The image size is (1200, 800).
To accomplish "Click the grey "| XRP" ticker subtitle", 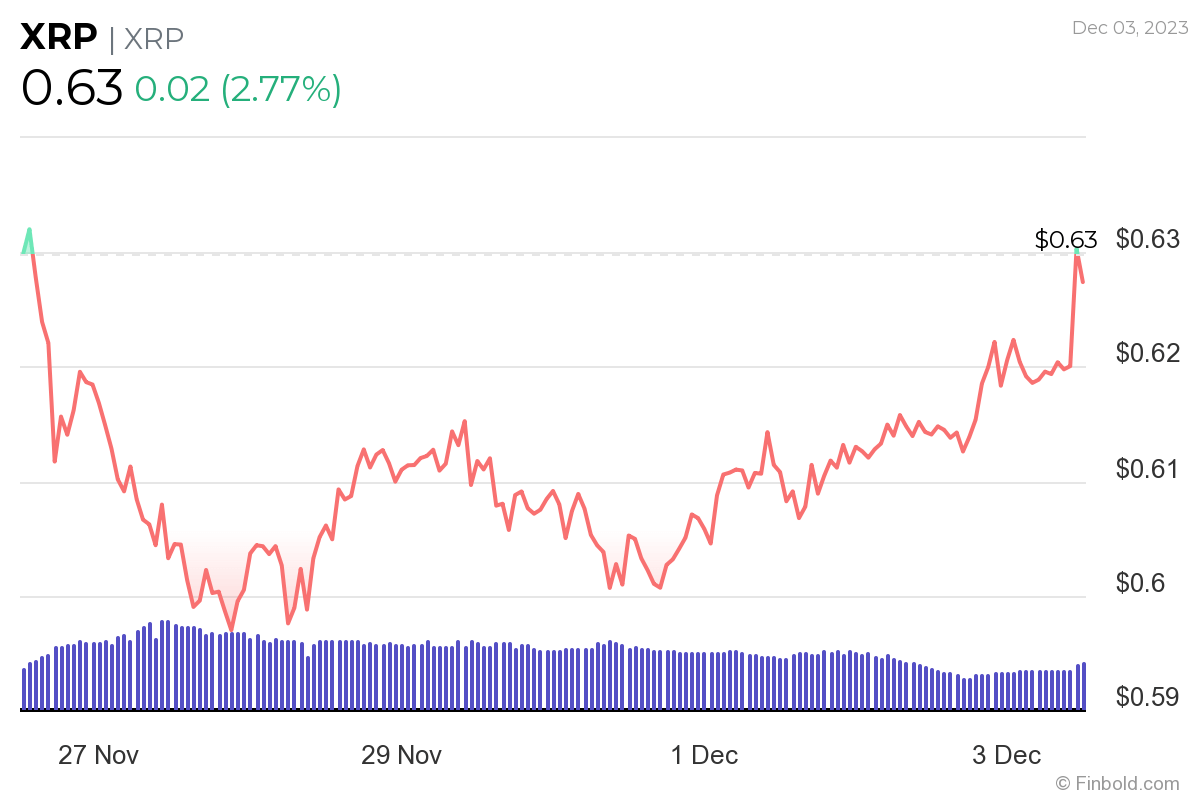I will point(146,39).
